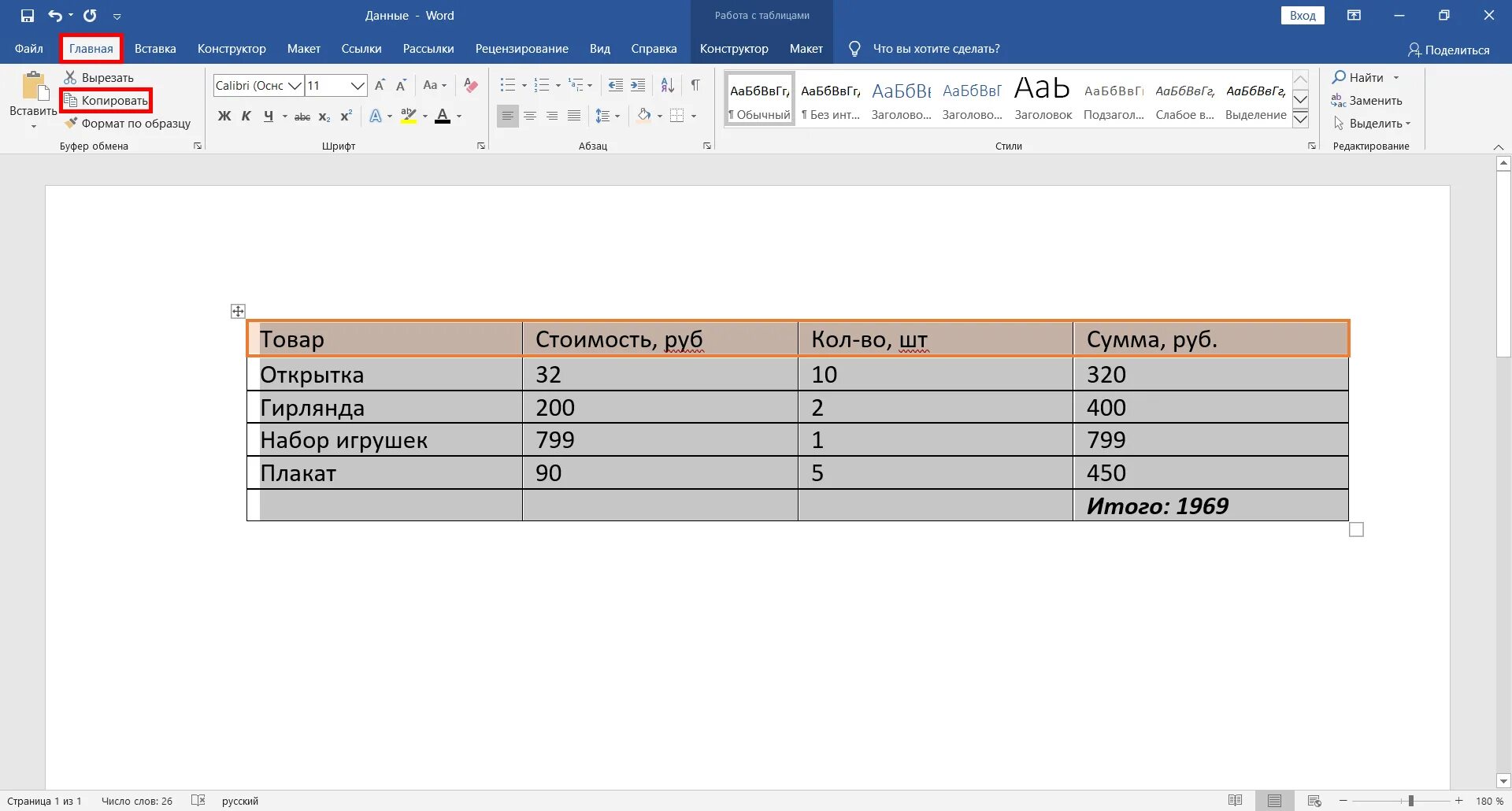Align text left
The height and width of the screenshot is (811, 1512).
[508, 116]
